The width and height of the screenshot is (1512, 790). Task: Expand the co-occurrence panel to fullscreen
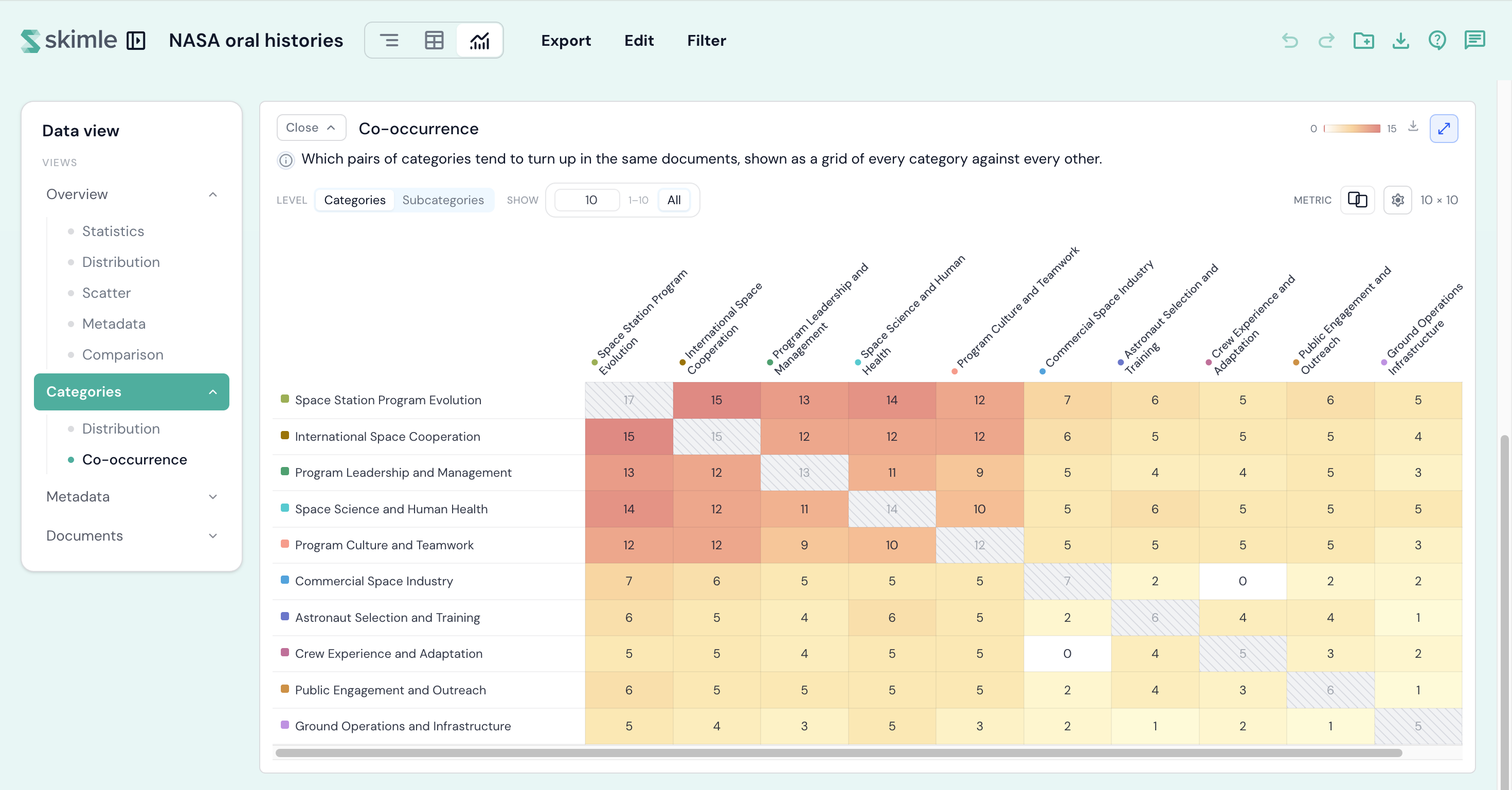(x=1444, y=129)
